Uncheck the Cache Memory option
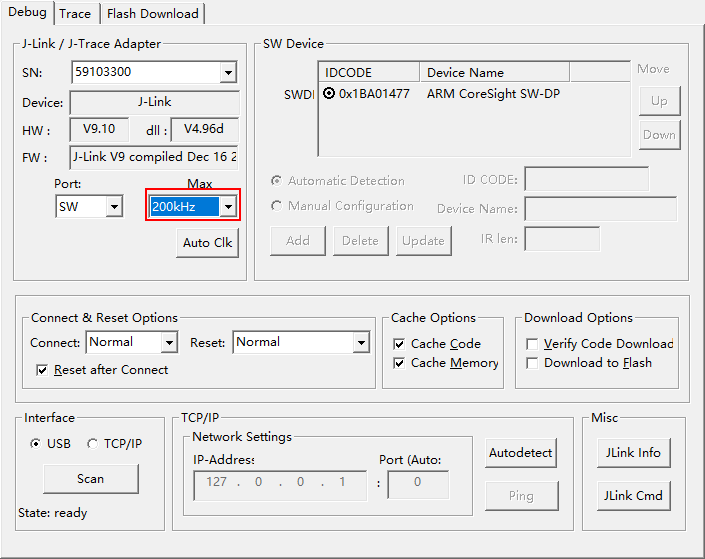This screenshot has width=705, height=559. pyautogui.click(x=399, y=363)
